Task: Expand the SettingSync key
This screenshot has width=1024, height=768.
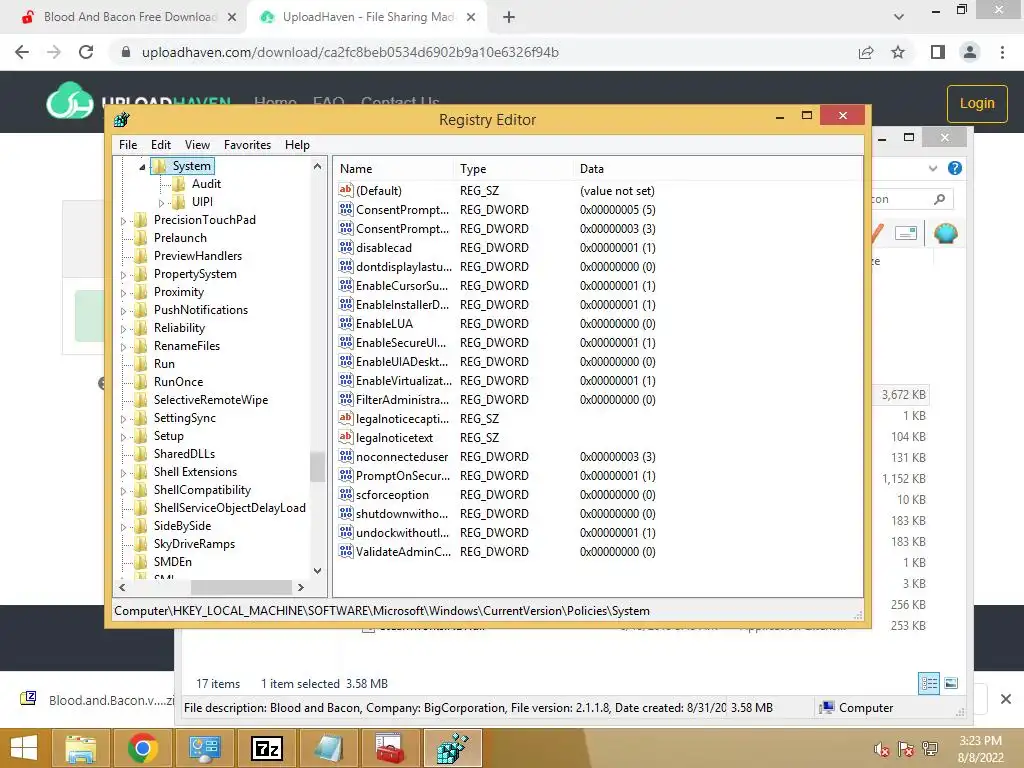Action: point(123,419)
